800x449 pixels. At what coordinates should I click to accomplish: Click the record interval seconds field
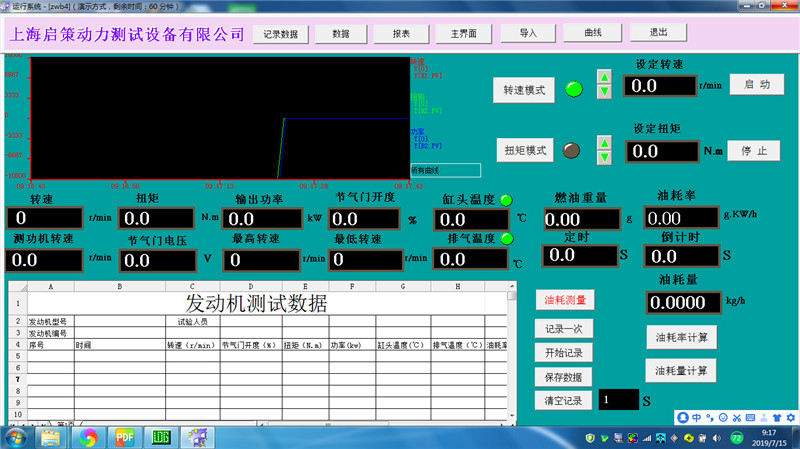pos(617,399)
